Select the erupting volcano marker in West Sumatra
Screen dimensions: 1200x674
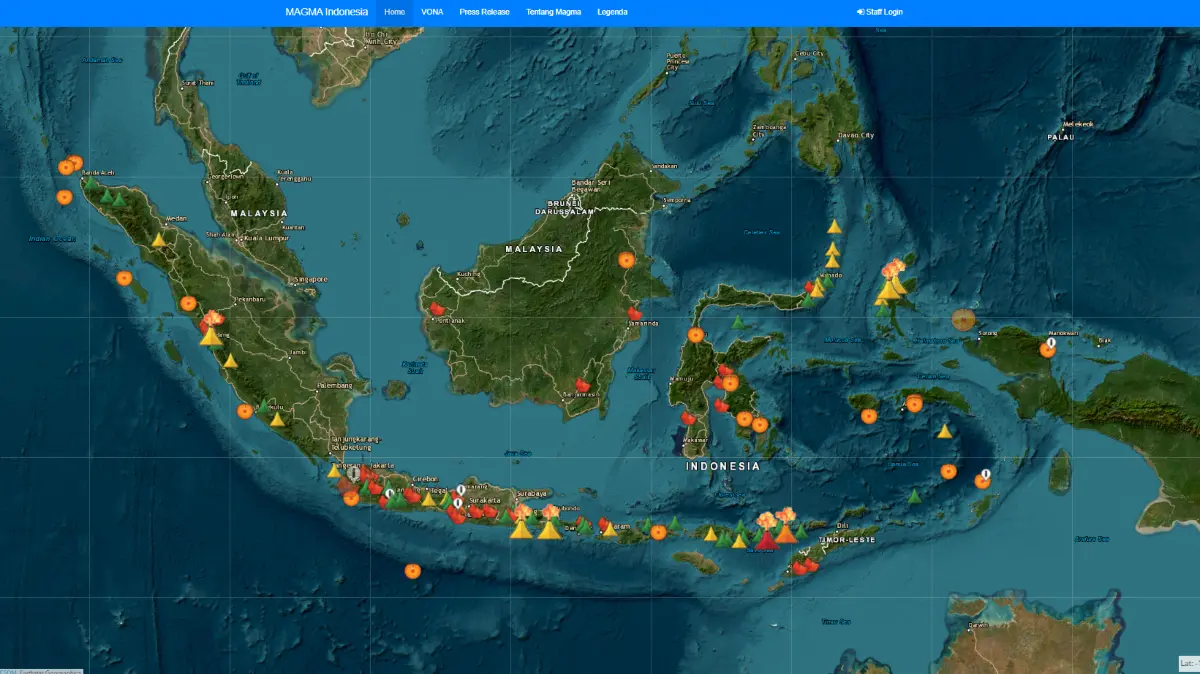pos(211,329)
